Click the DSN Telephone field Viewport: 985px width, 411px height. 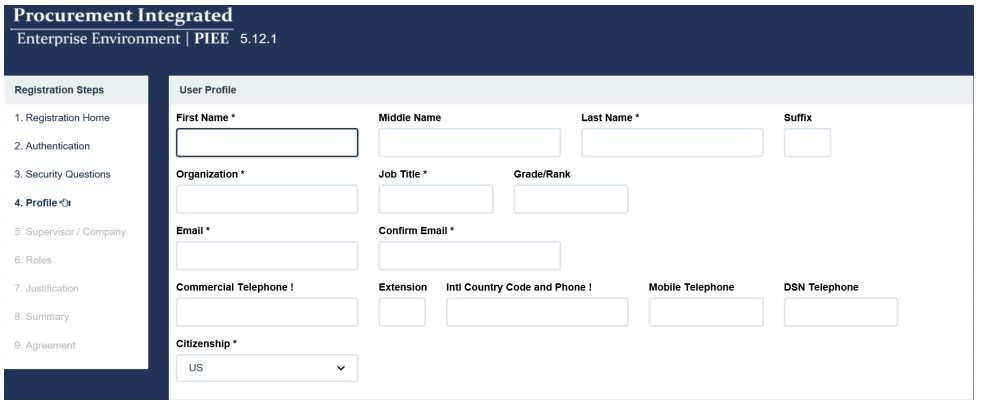pos(841,312)
